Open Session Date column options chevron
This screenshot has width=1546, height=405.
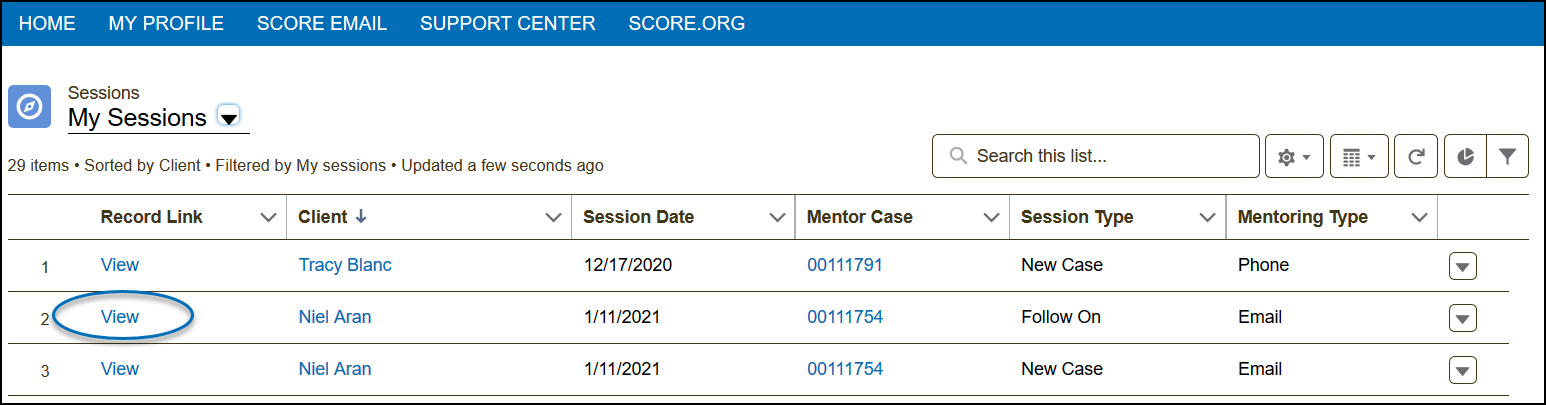(x=775, y=217)
